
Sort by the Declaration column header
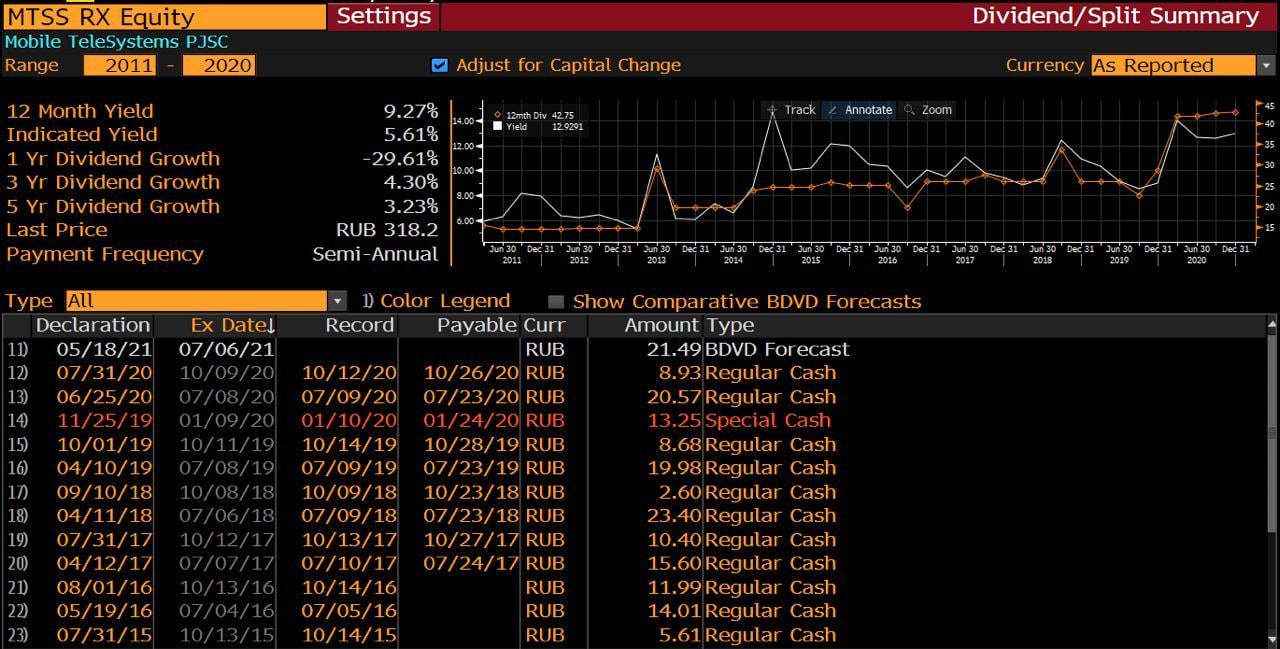(93, 325)
